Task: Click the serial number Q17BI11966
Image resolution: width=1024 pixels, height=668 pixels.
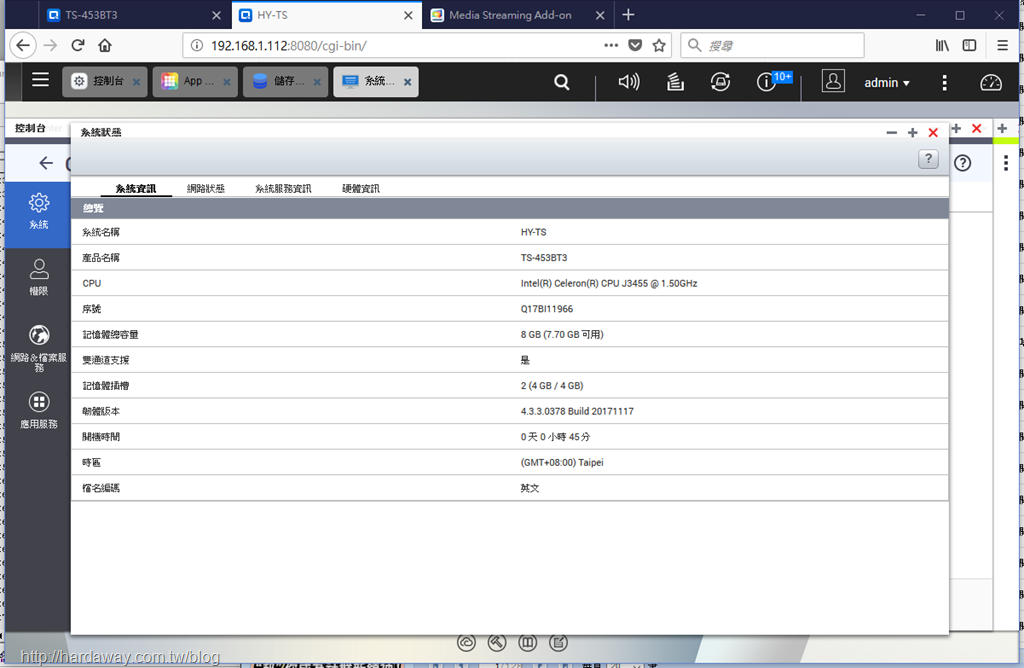Action: coord(547,309)
